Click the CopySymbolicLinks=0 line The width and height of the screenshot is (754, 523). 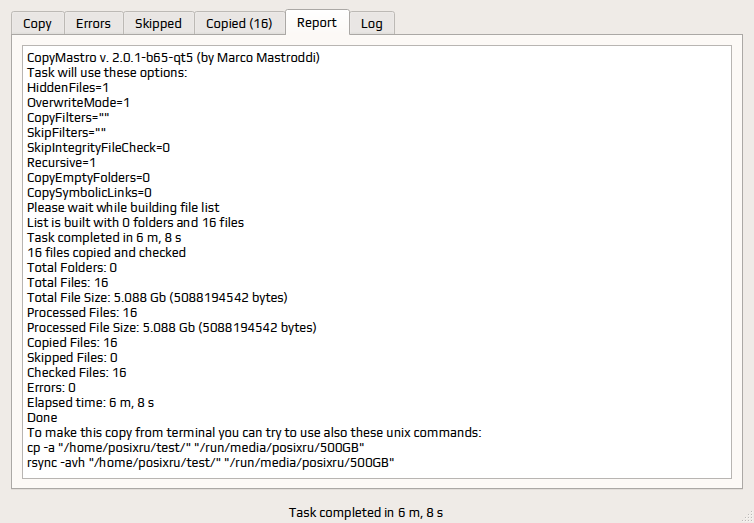tap(89, 193)
